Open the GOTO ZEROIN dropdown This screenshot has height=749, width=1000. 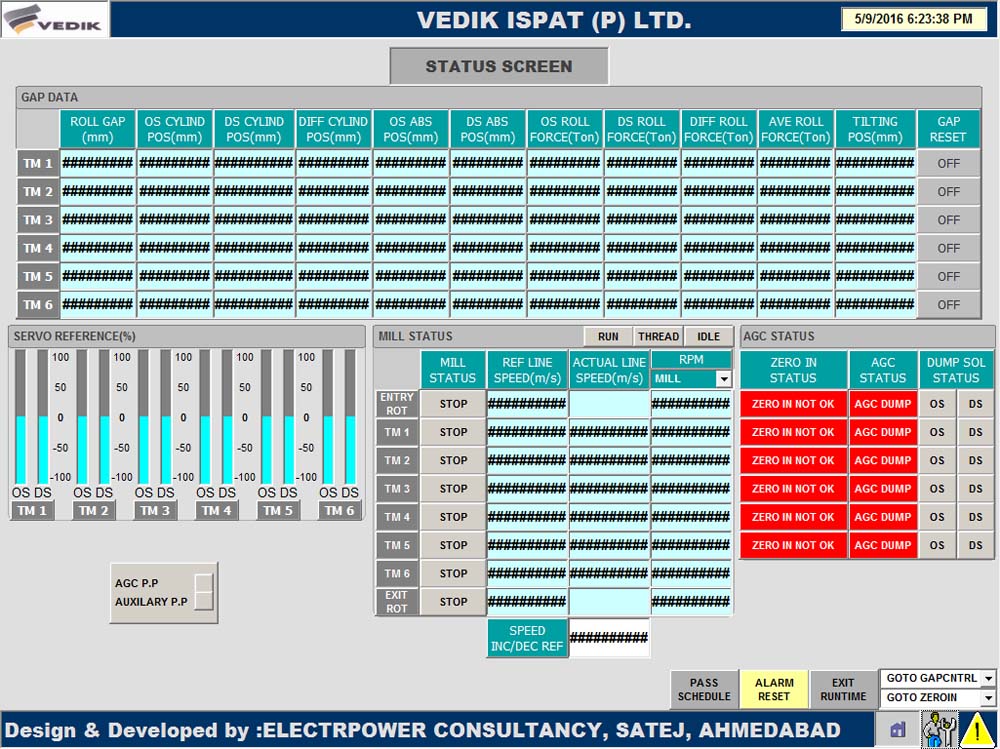tap(988, 697)
